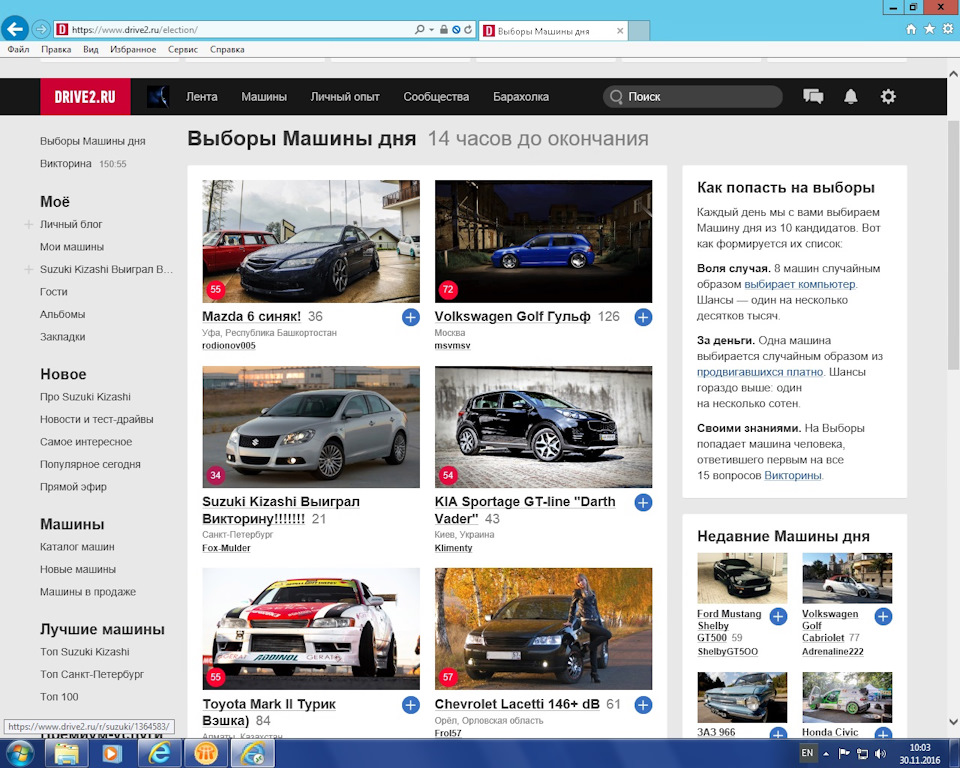
Task: Click the plus icon next to Volkswagen Golf Гульф
Action: coord(643,317)
